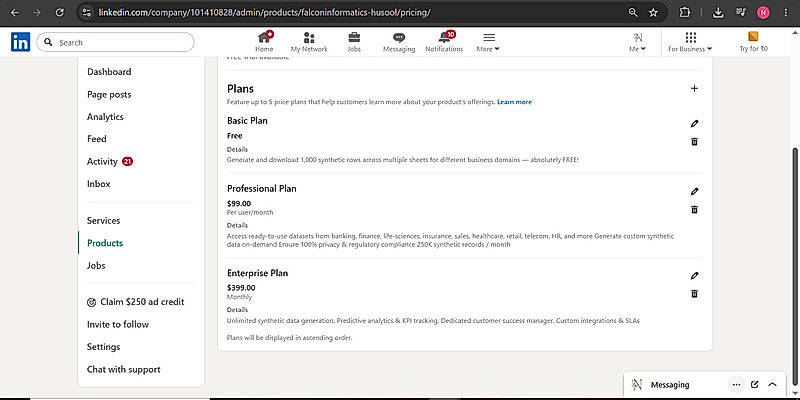Open browser three-dot menu
This screenshot has width=800, height=400.
[x=785, y=13]
